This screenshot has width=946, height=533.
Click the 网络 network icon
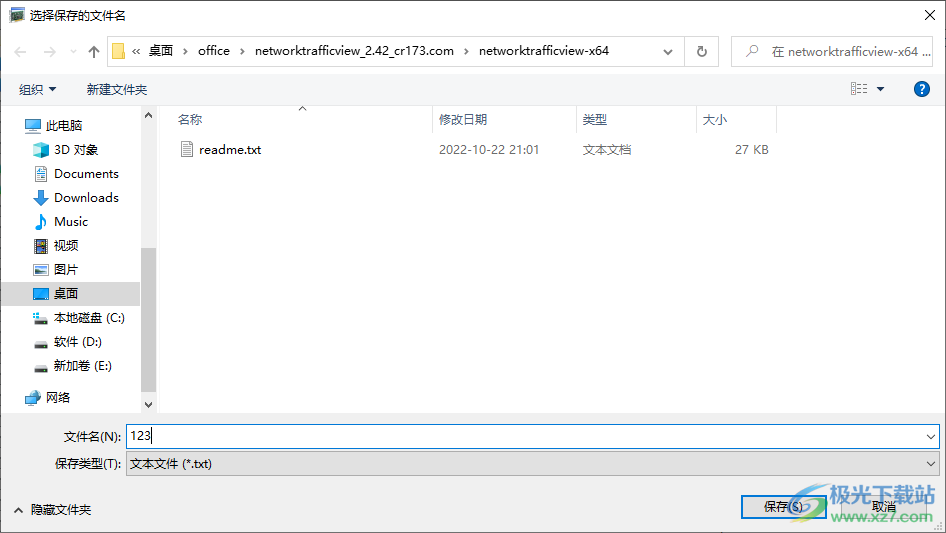pyautogui.click(x=33, y=398)
